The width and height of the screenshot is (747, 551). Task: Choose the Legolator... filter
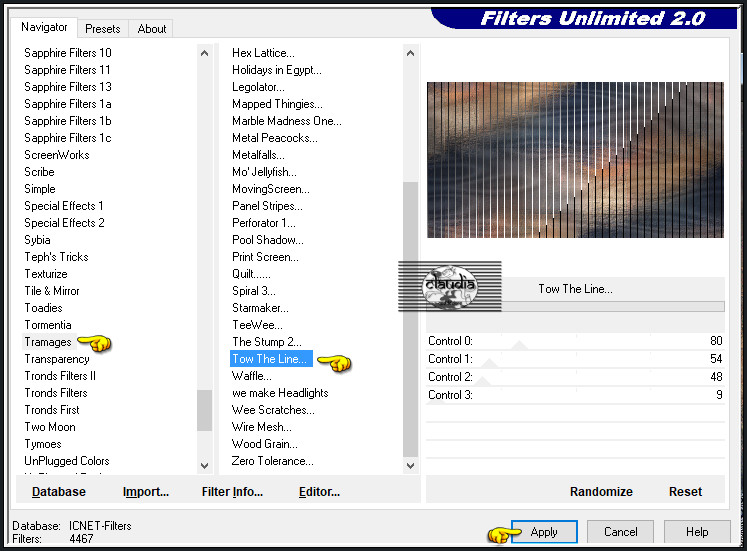pos(258,87)
